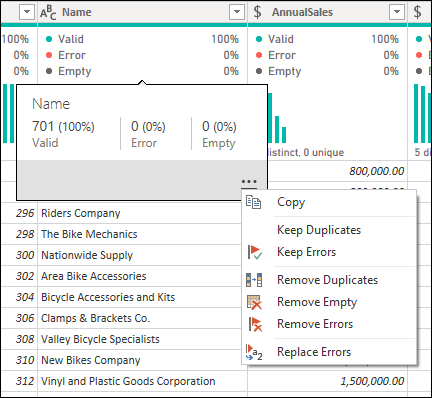Select the Area Bike Accessories cell
This screenshot has height=398, width=432.
(140, 276)
